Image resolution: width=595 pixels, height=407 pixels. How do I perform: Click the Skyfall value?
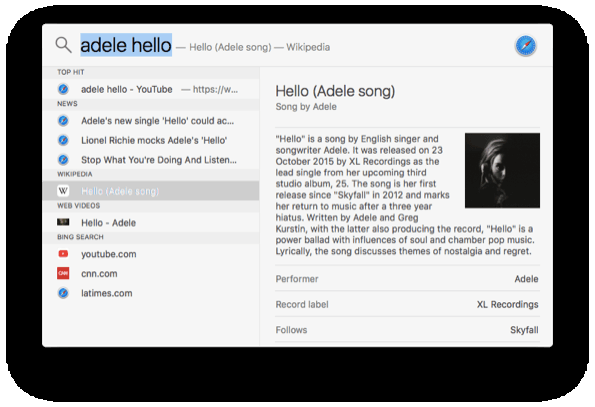pos(524,330)
